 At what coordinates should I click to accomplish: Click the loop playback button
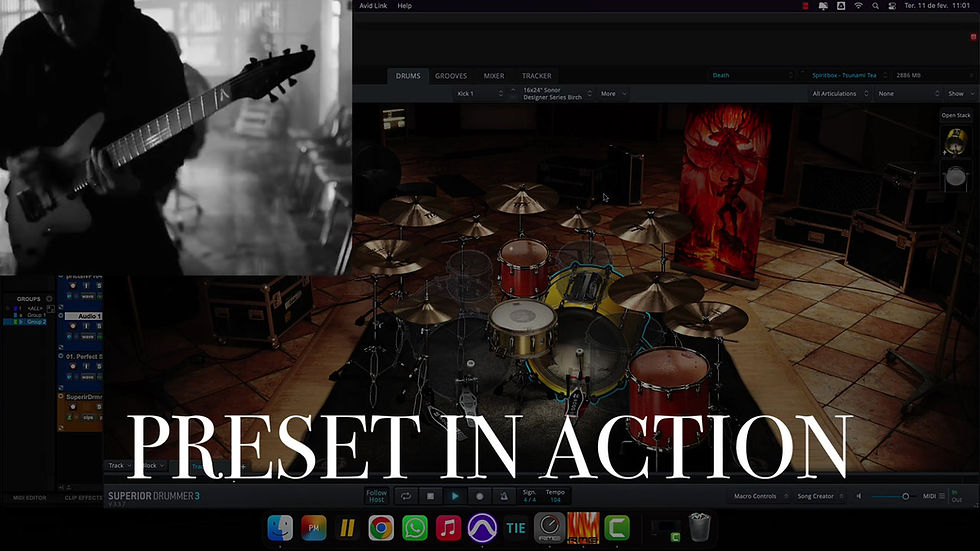pyautogui.click(x=406, y=496)
